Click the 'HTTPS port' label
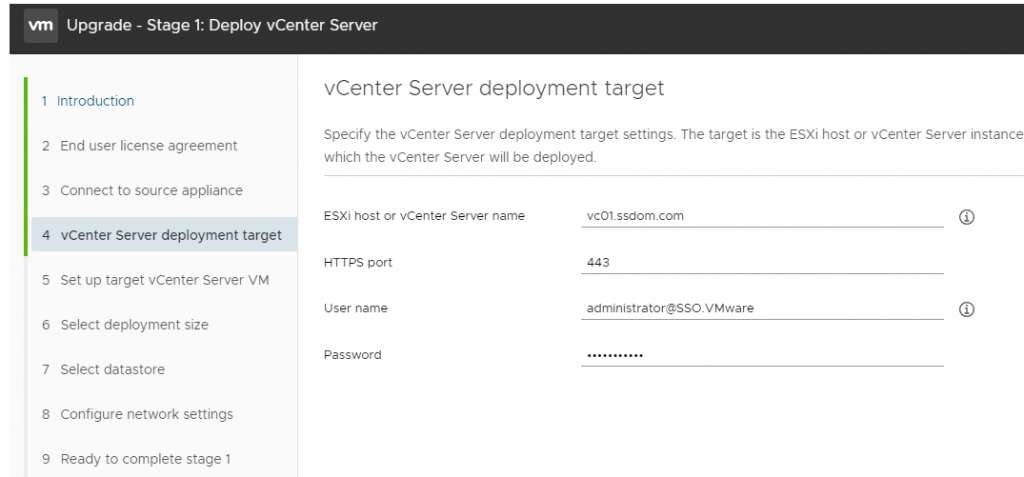 (x=358, y=263)
